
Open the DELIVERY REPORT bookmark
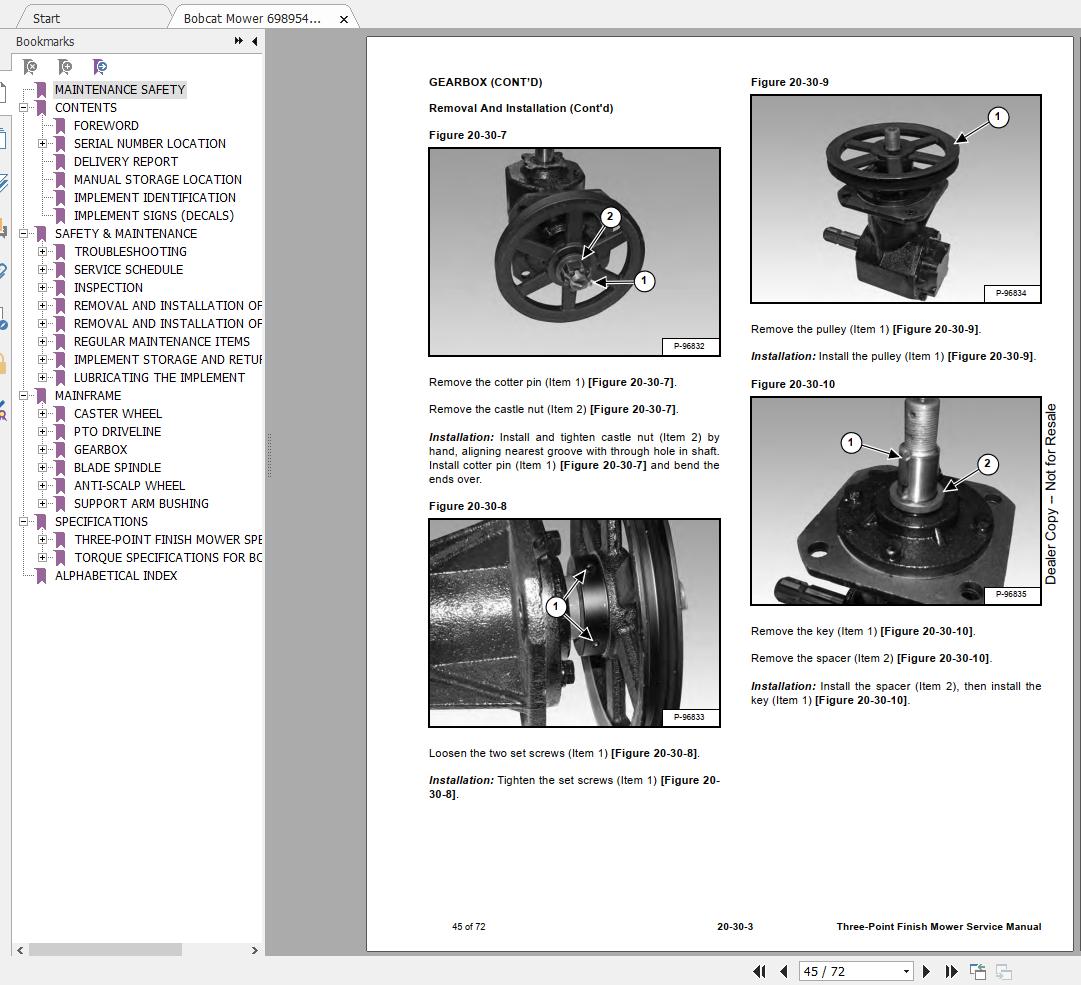125,161
